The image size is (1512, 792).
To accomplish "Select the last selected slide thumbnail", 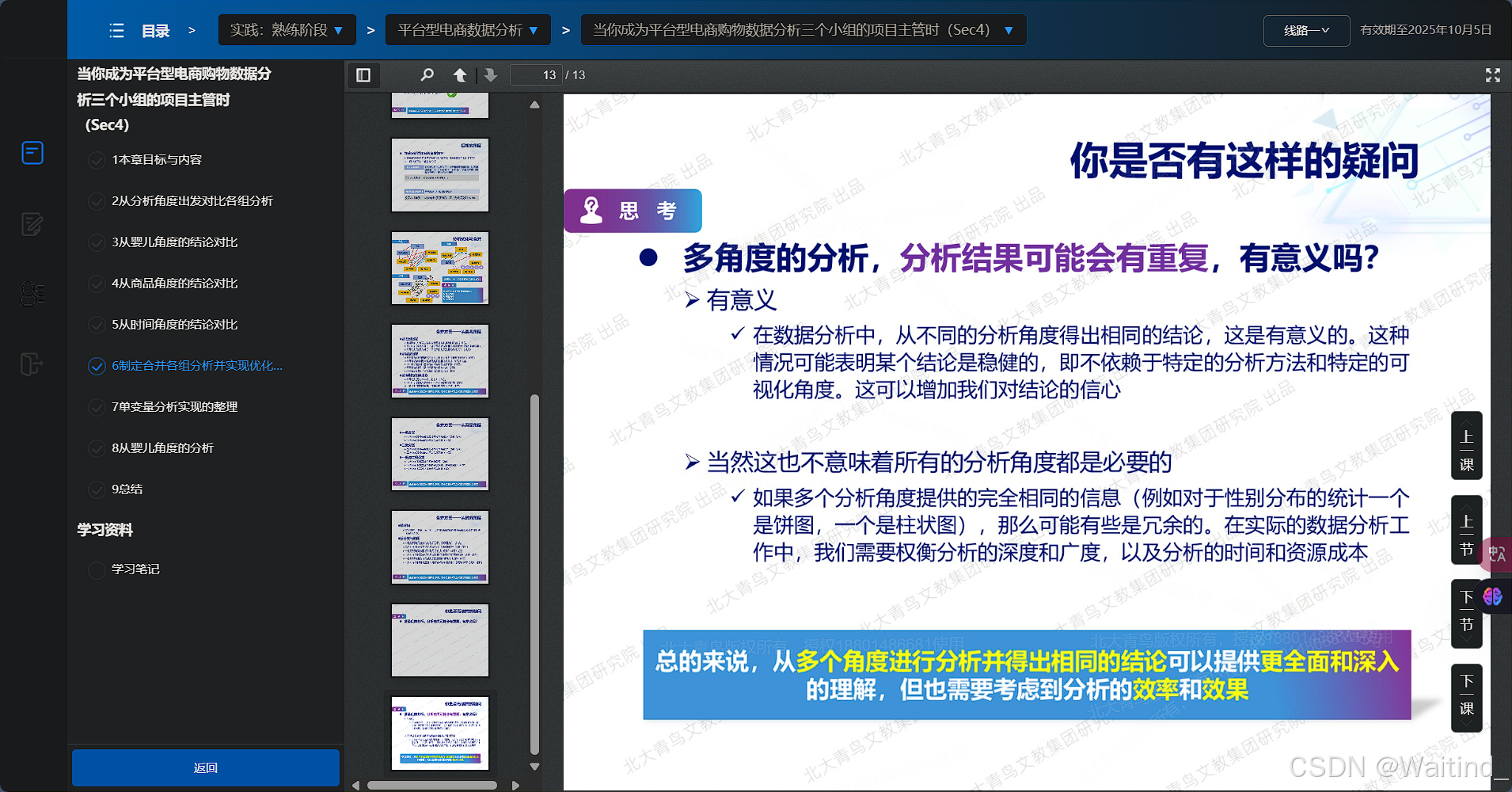I will coord(440,733).
